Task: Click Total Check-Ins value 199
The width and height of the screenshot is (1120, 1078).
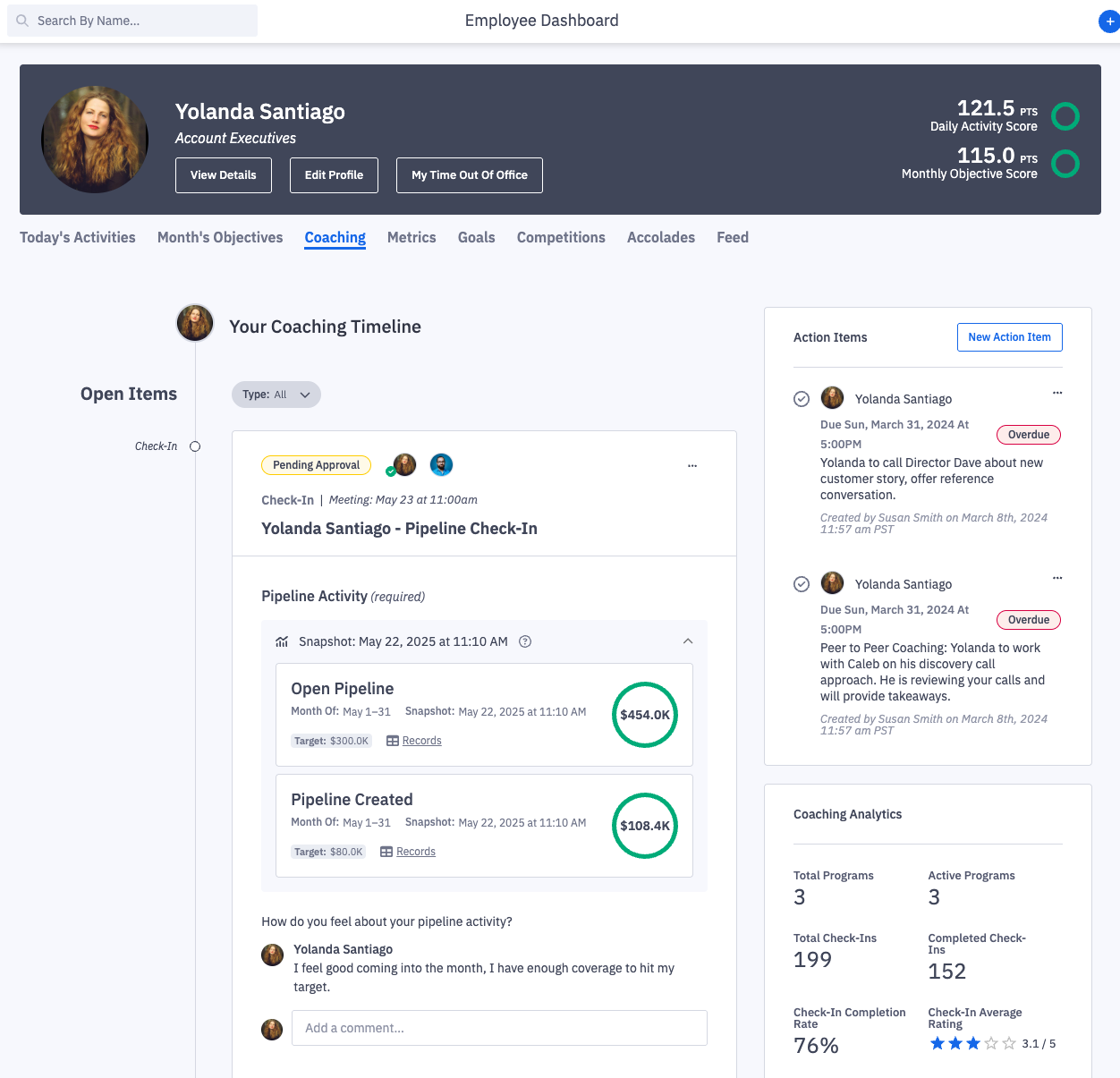Action: tap(812, 960)
